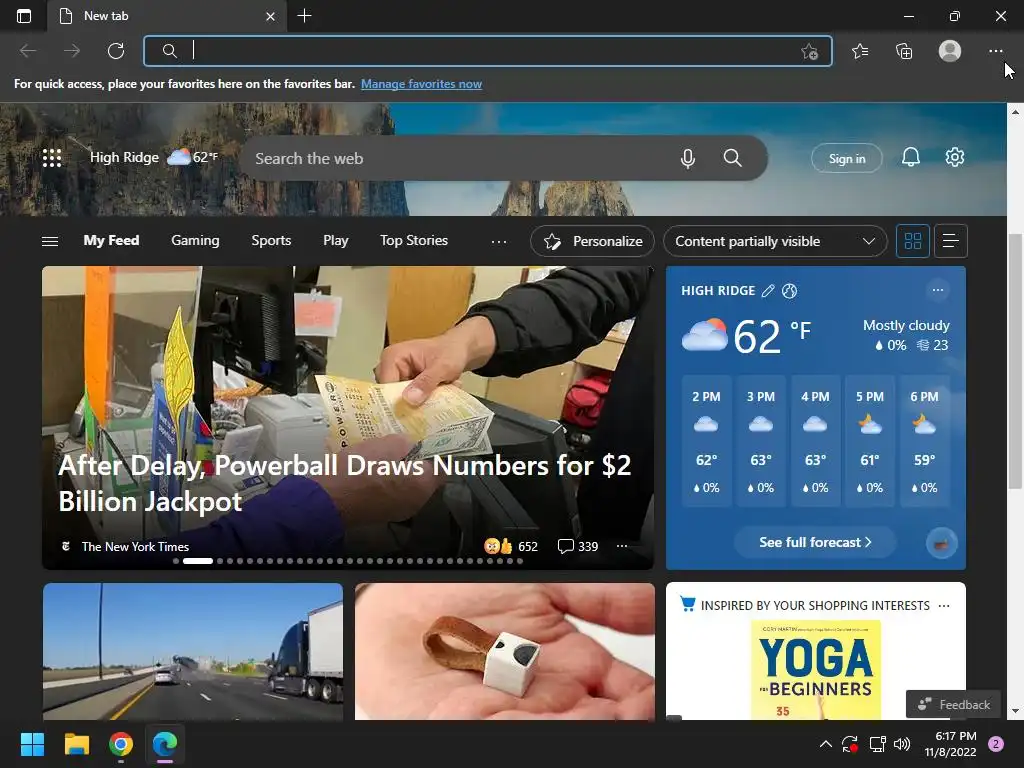
Task: Click the back navigation arrow
Action: click(x=28, y=51)
